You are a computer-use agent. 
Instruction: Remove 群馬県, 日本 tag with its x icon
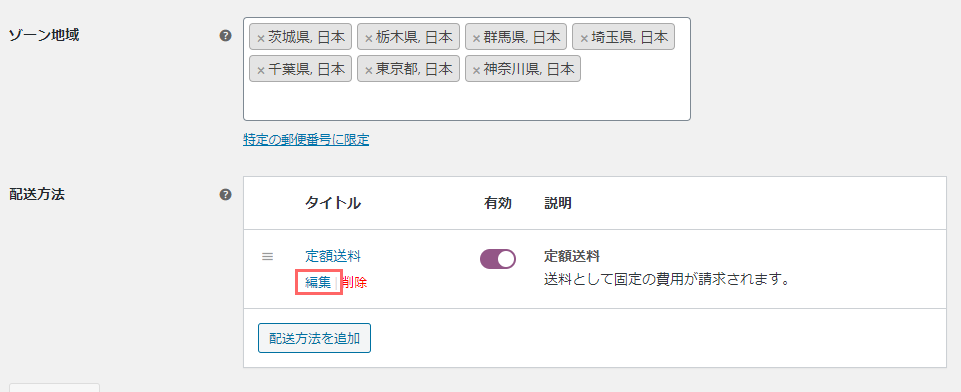coord(476,38)
